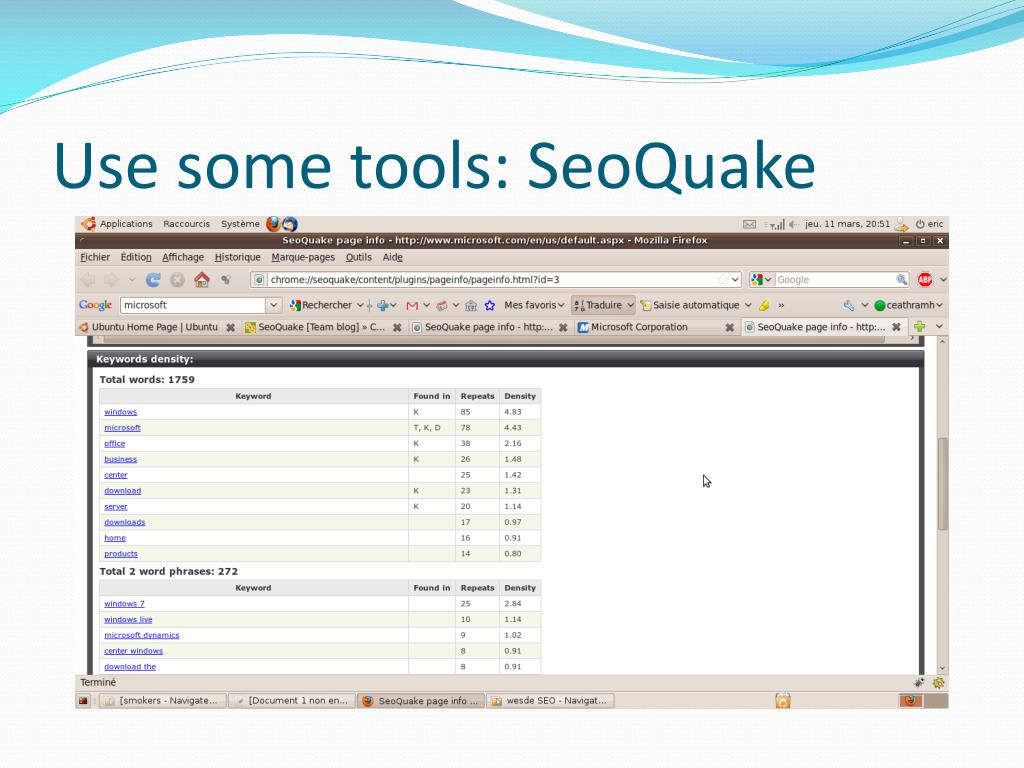Show more Google toolbar items chevron
Image resolution: width=1024 pixels, height=768 pixels.
tap(781, 305)
